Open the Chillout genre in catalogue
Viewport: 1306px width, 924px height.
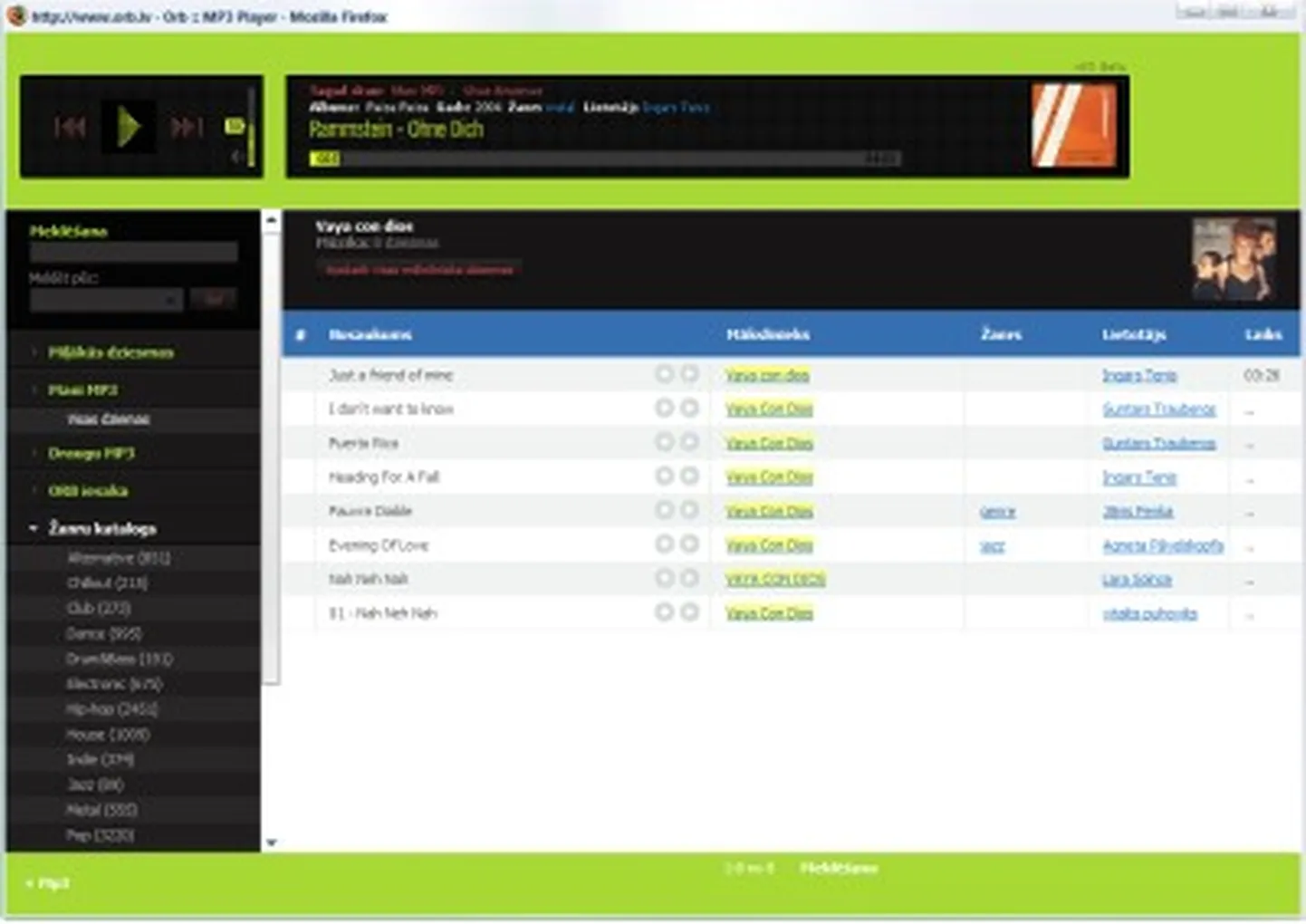point(107,583)
